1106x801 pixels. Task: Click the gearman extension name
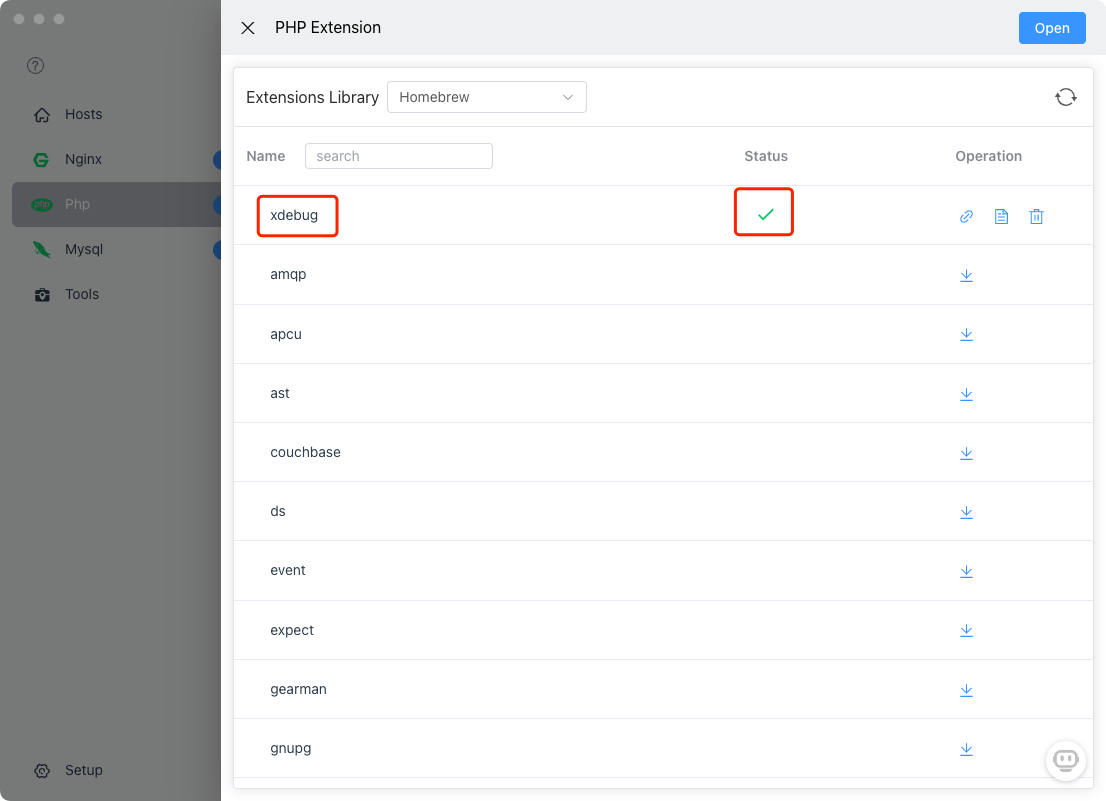click(x=298, y=690)
